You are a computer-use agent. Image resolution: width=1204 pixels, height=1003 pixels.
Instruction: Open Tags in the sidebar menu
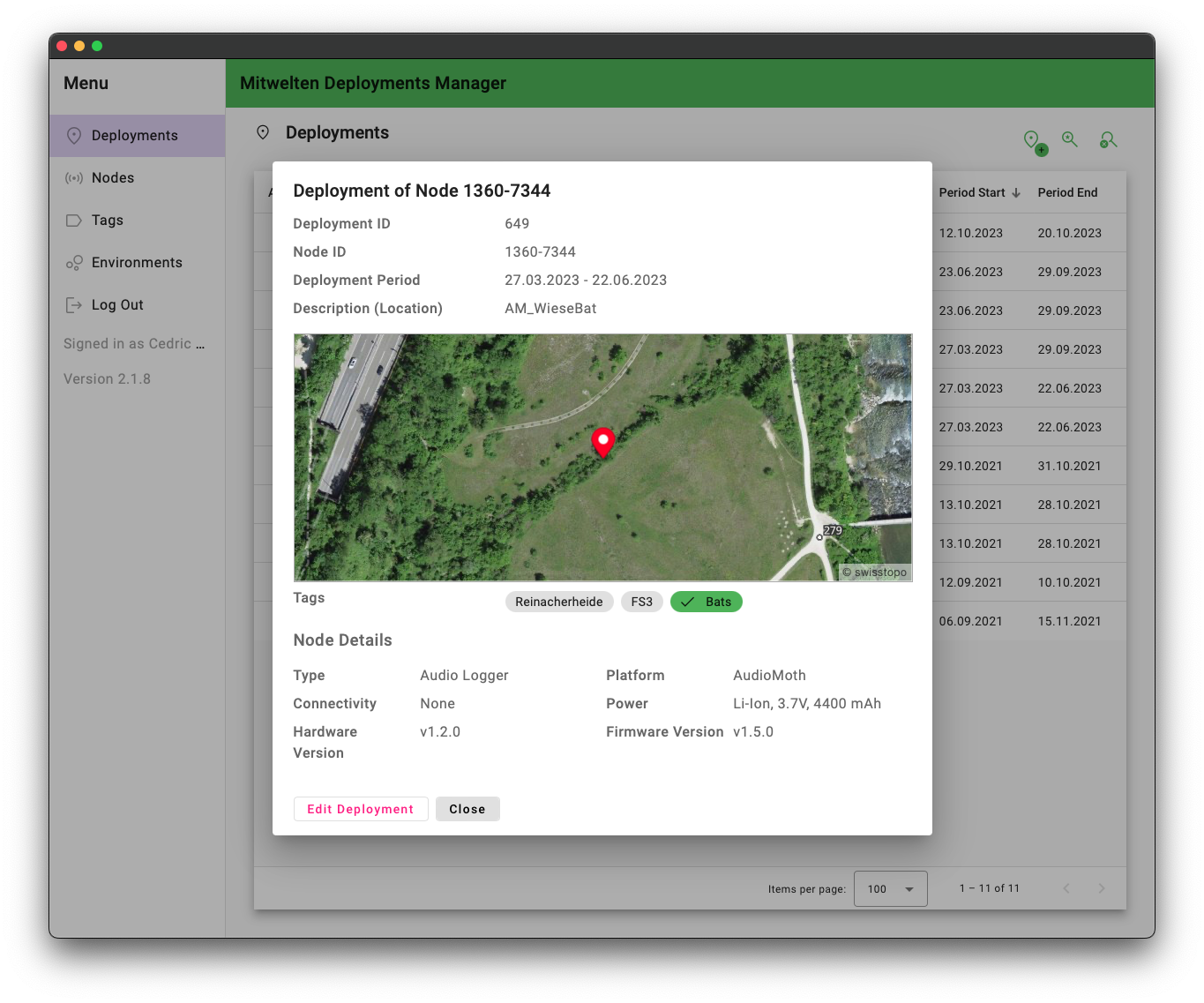tap(108, 221)
